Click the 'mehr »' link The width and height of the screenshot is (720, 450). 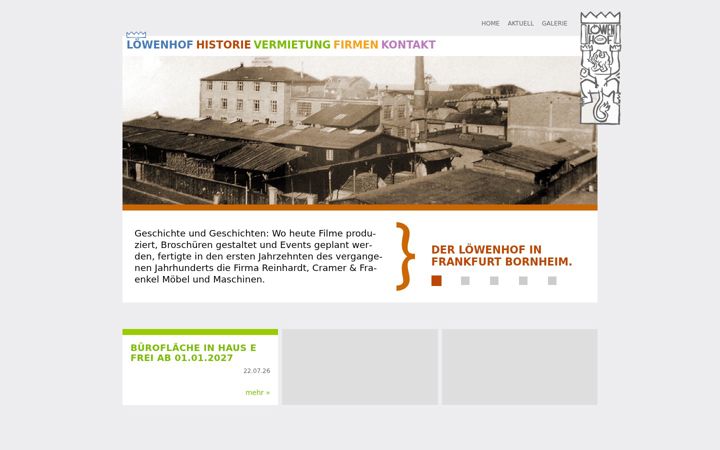pos(258,393)
